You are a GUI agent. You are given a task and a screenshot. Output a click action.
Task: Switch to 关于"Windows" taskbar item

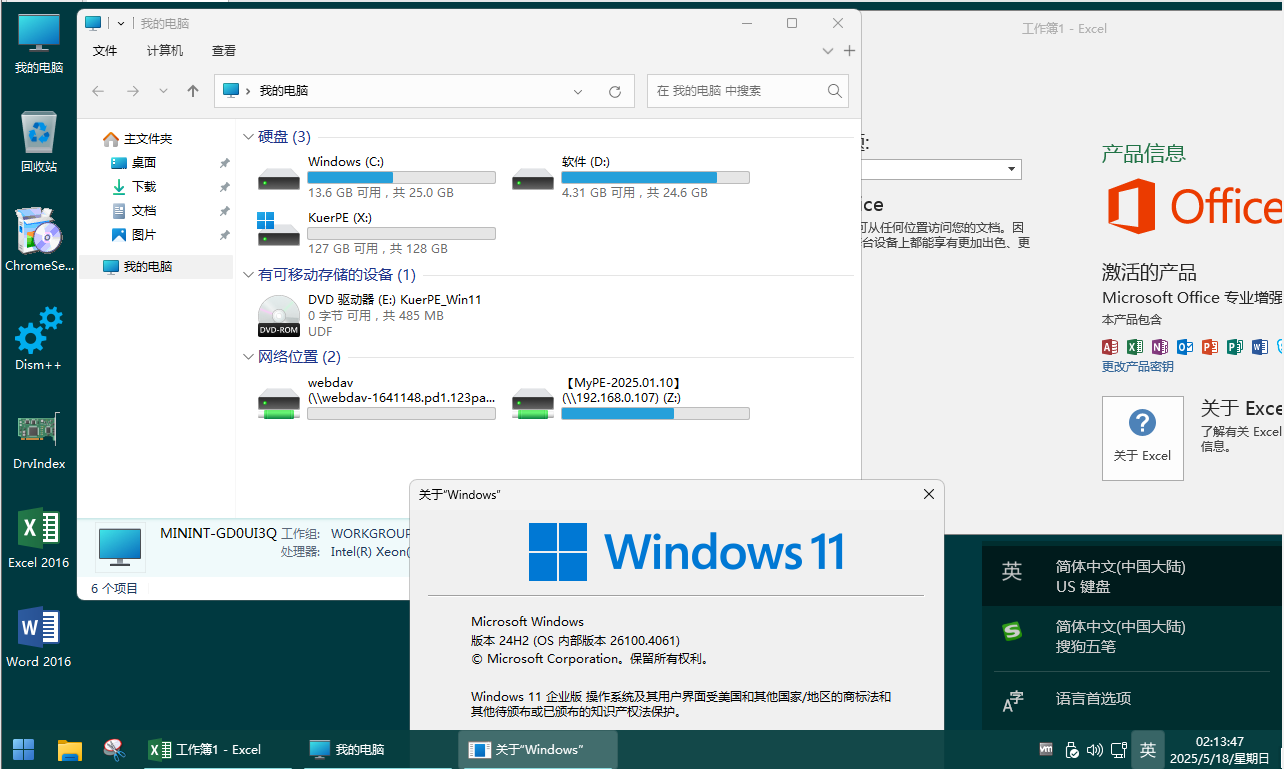pos(538,749)
